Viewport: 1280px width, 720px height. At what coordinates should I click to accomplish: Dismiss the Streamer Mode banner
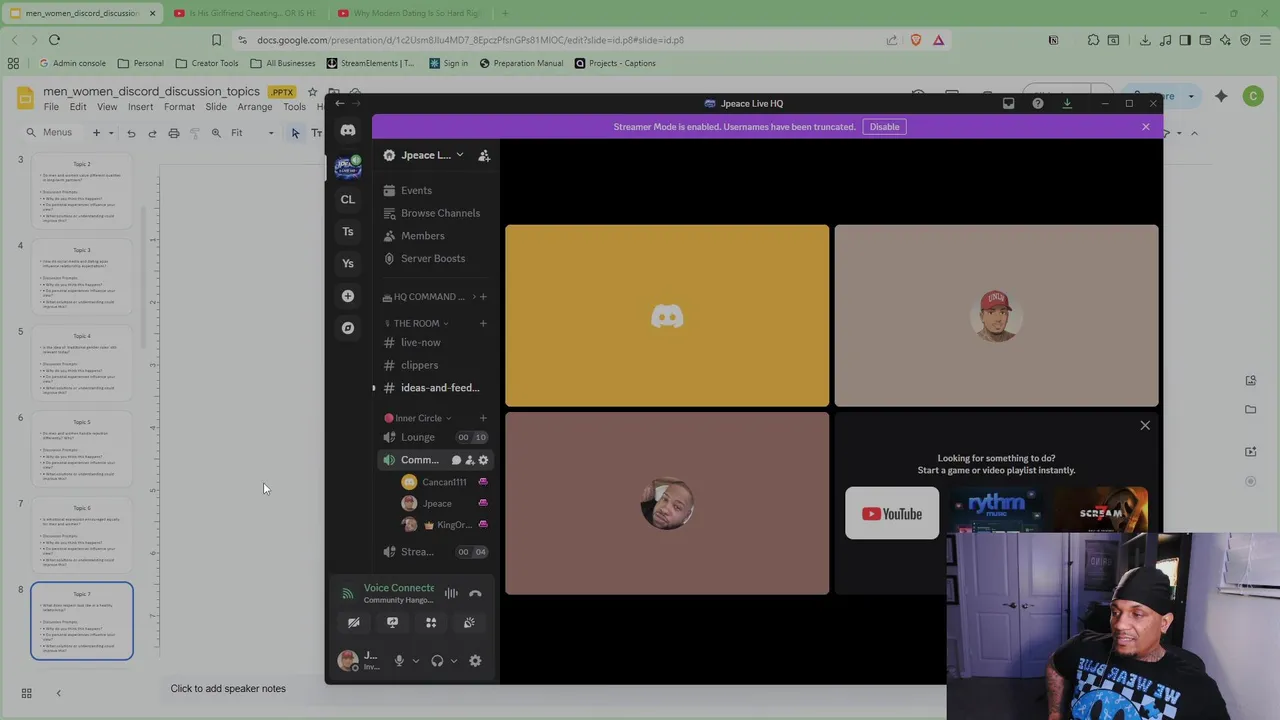(x=1146, y=127)
